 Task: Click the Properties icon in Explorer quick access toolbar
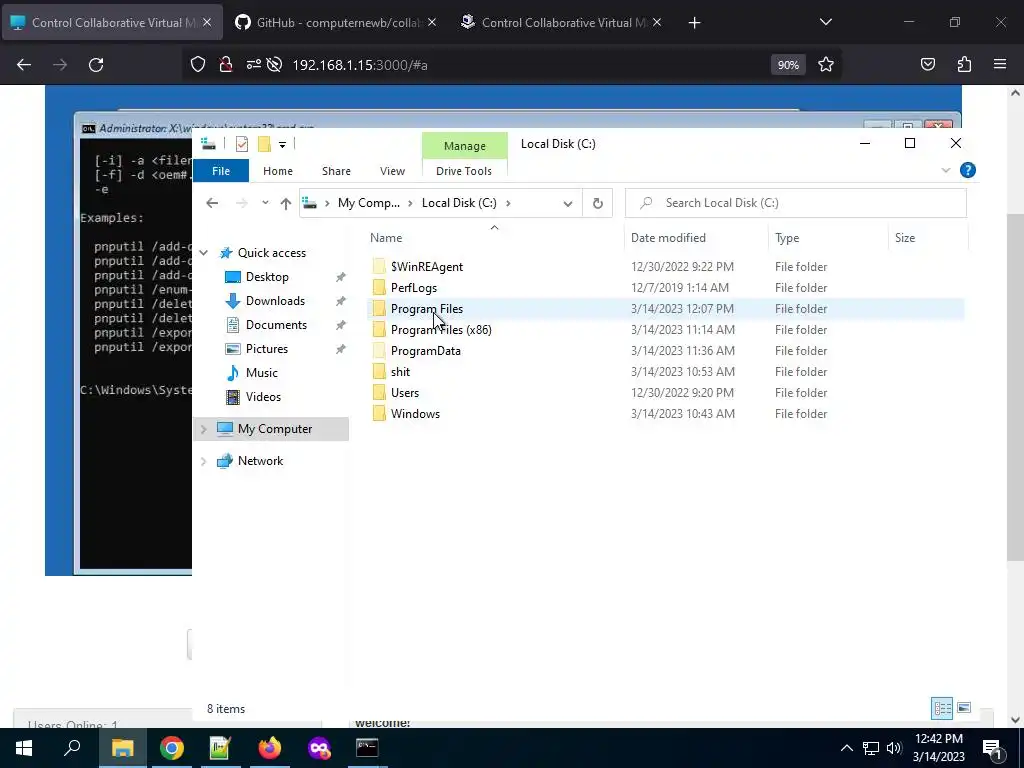(242, 144)
